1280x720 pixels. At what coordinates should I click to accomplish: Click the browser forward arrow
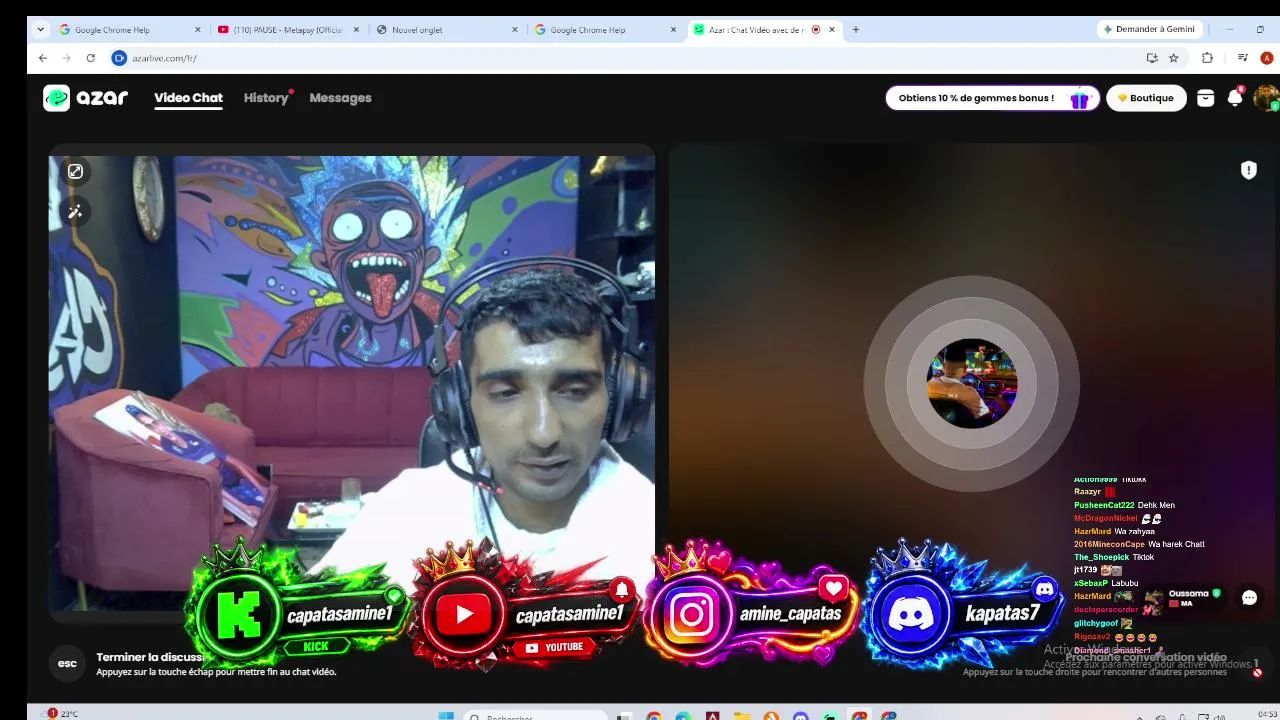67,58
